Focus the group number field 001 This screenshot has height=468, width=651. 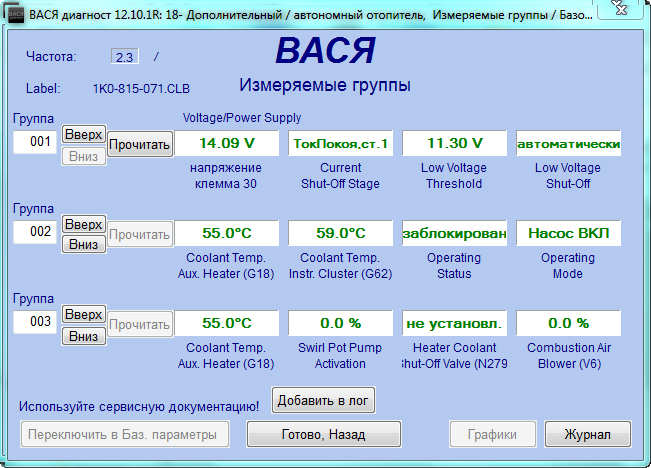[x=35, y=142]
